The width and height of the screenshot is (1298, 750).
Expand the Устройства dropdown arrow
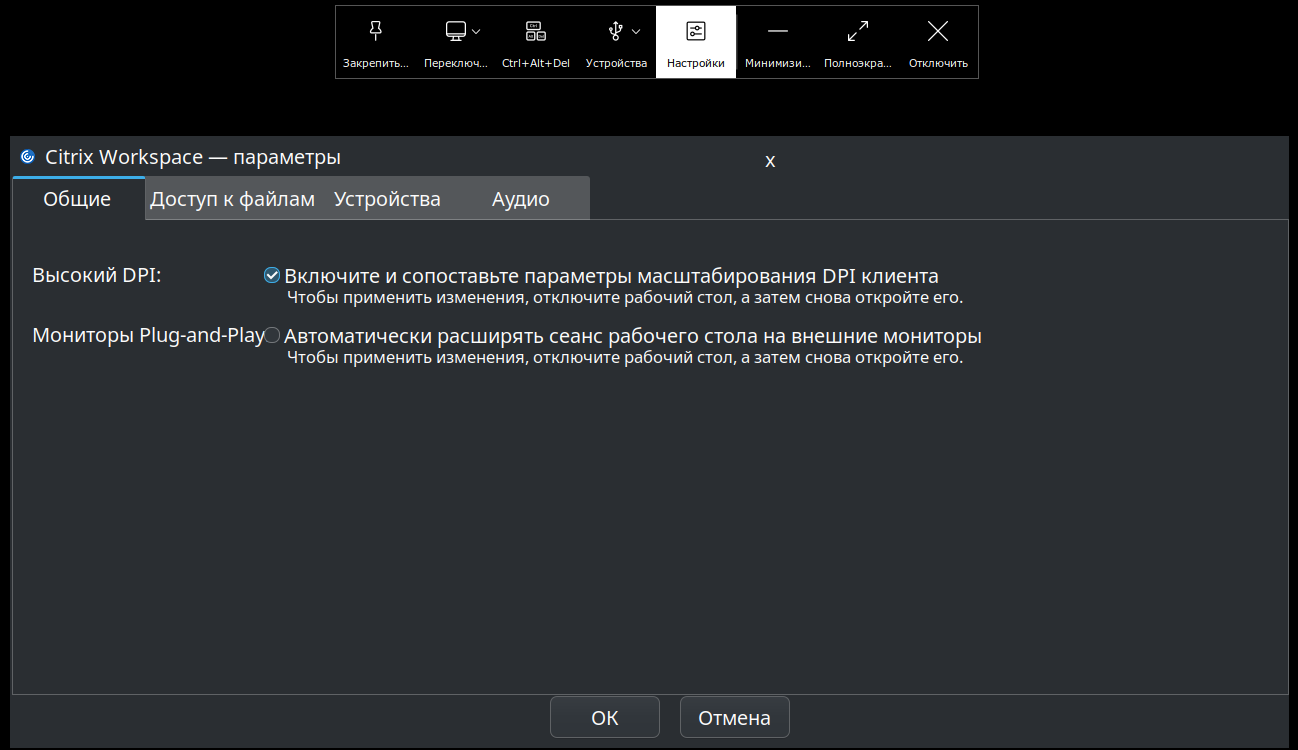(x=636, y=31)
